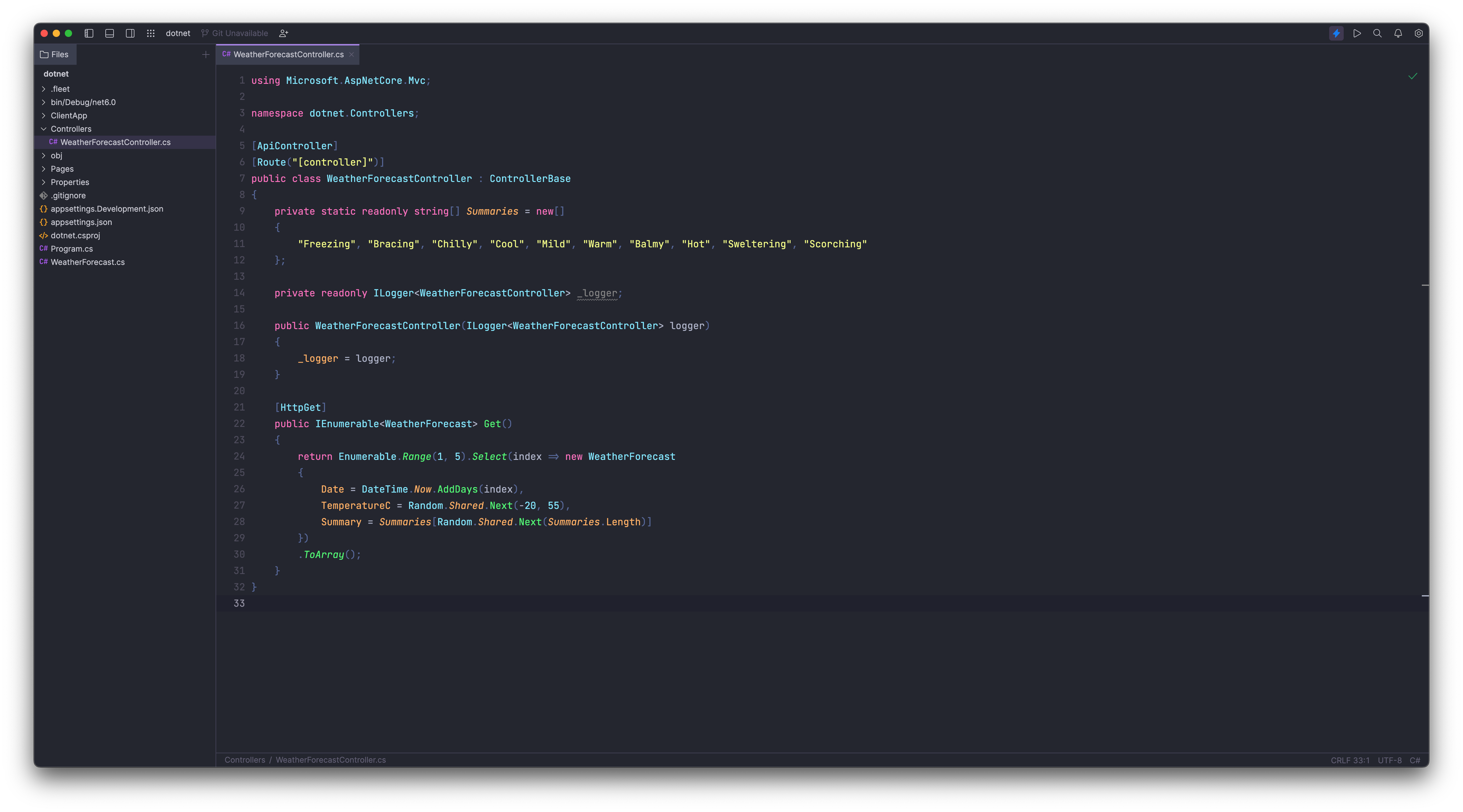1463x812 pixels.
Task: Toggle the right panel visibility icon
Action: pyautogui.click(x=130, y=34)
